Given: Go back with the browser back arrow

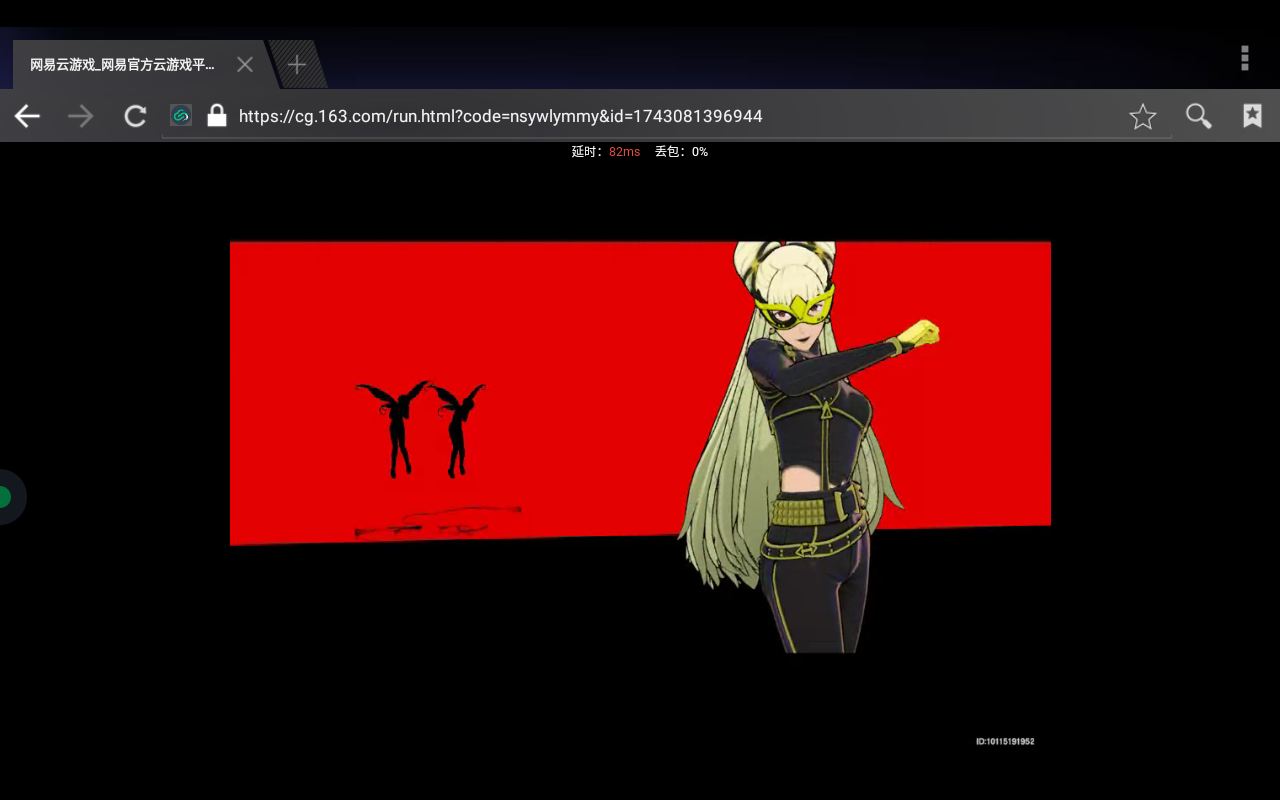Looking at the screenshot, I should tap(27, 117).
